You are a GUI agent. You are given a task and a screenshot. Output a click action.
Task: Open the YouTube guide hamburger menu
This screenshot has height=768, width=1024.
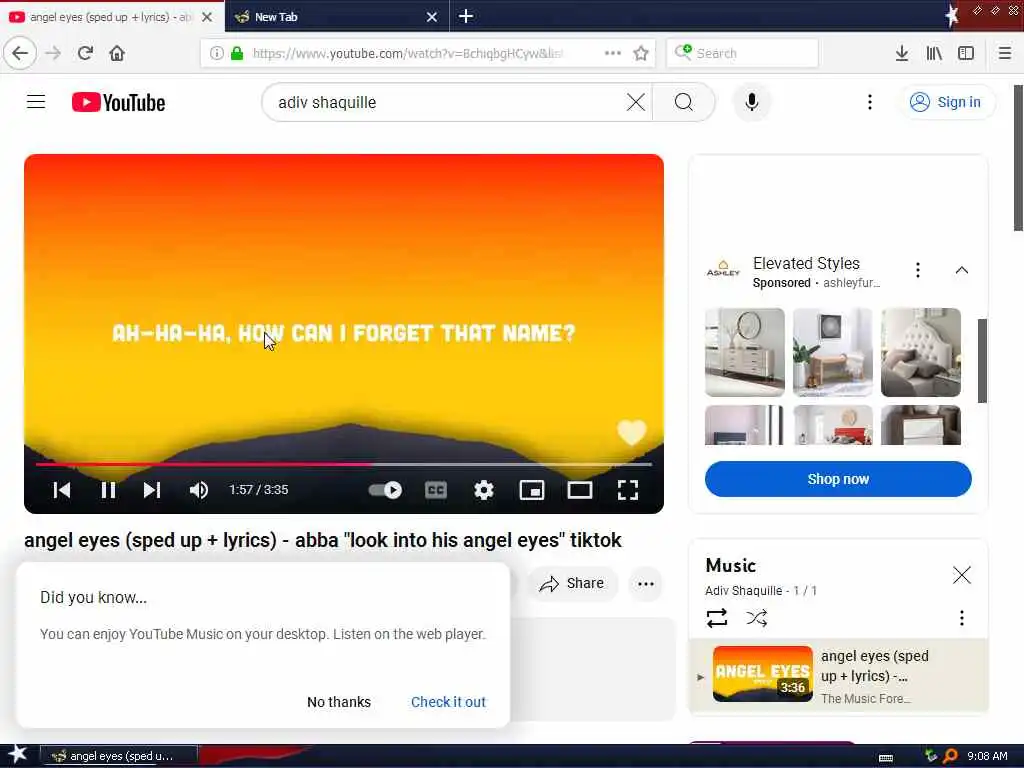point(36,102)
